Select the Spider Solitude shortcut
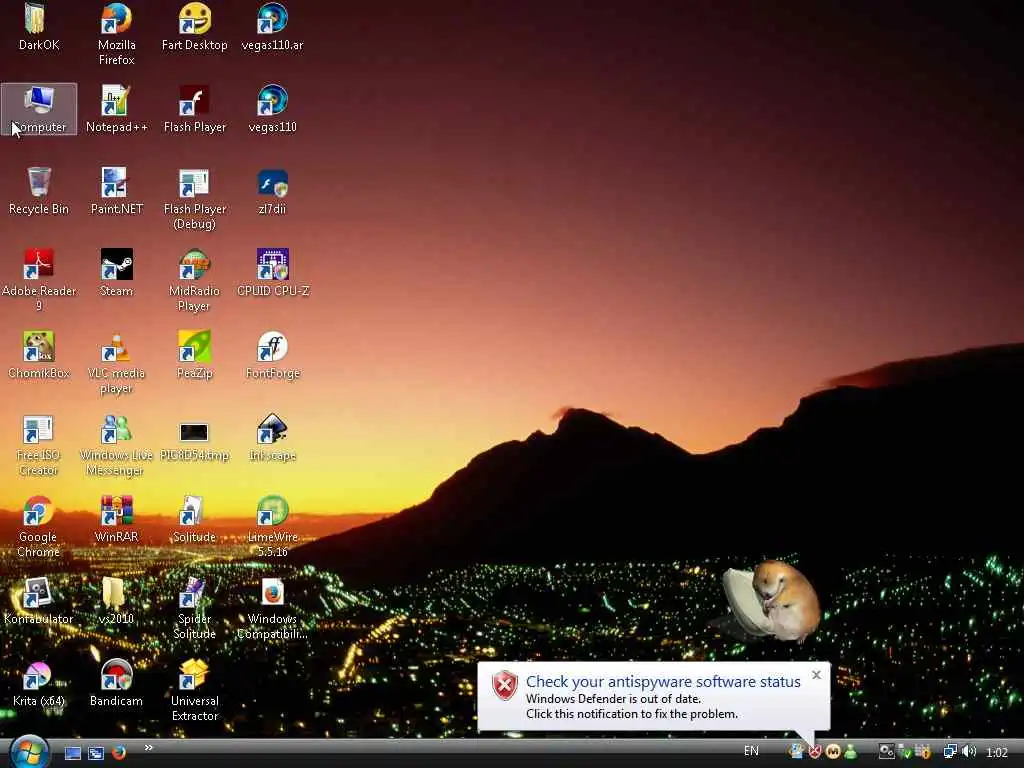This screenshot has width=1024, height=768. 195,609
